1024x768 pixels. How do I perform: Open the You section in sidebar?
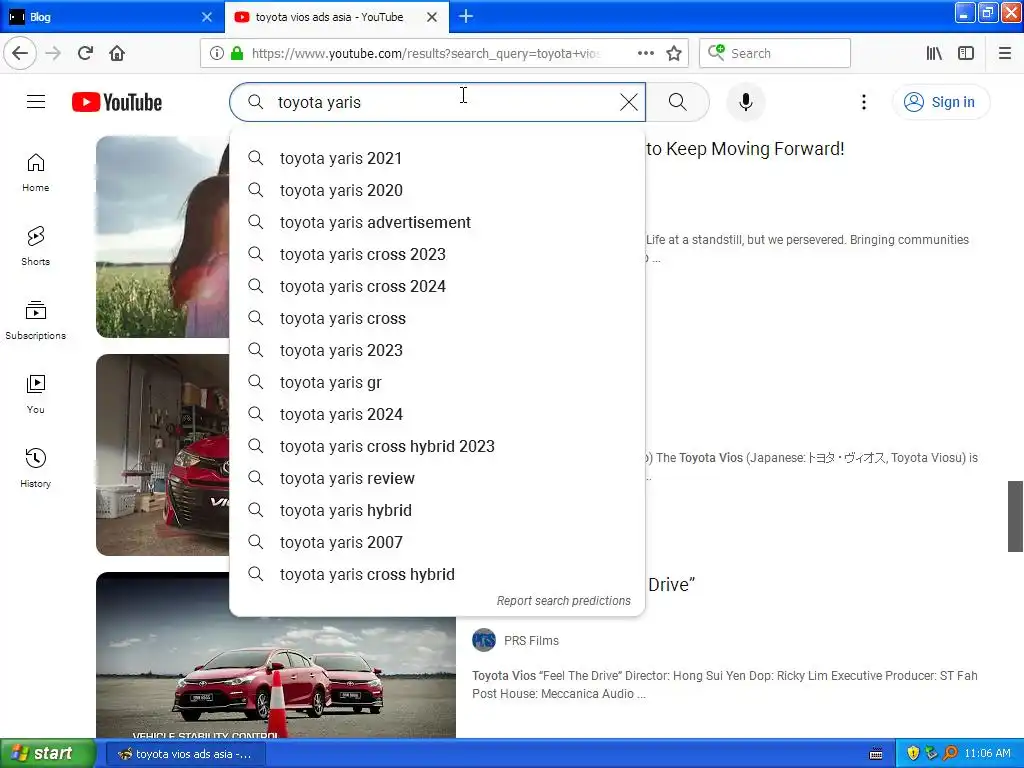[x=35, y=394]
